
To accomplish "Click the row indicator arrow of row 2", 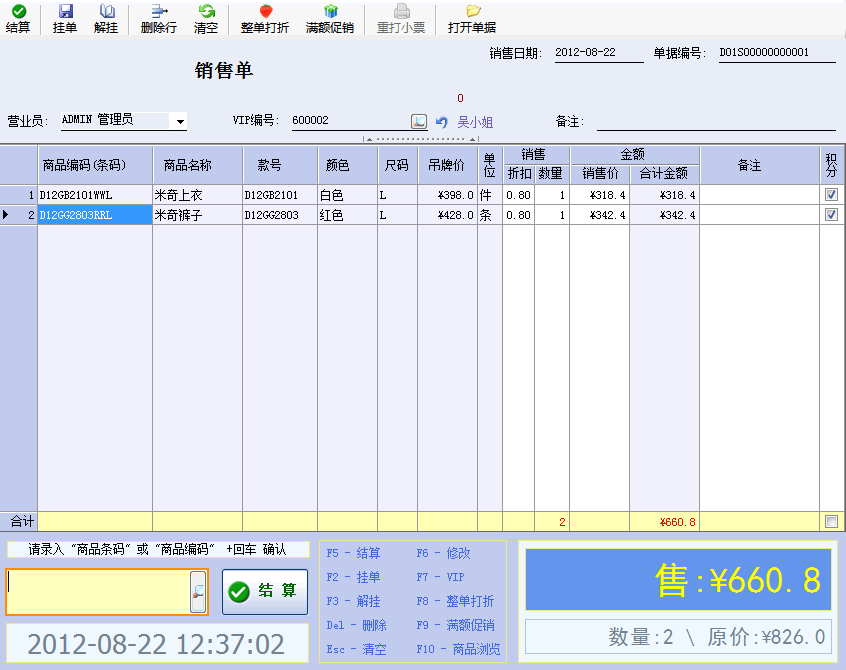I will click(x=5, y=215).
